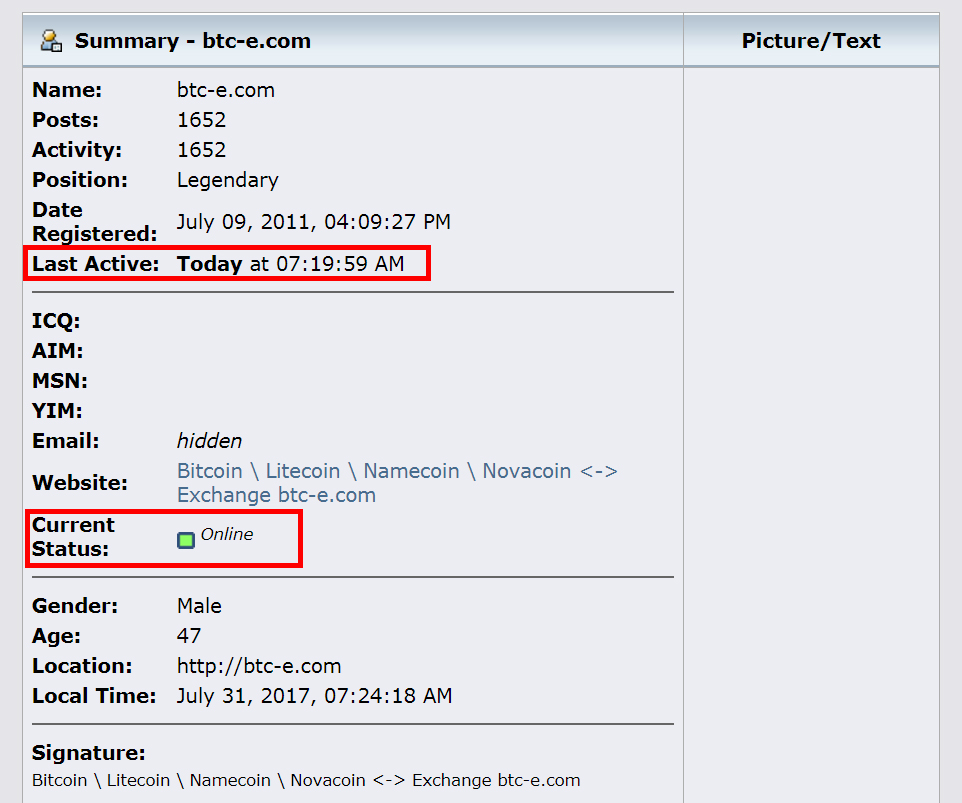This screenshot has width=962, height=803.
Task: Click the profile summary user icon
Action: pos(52,41)
